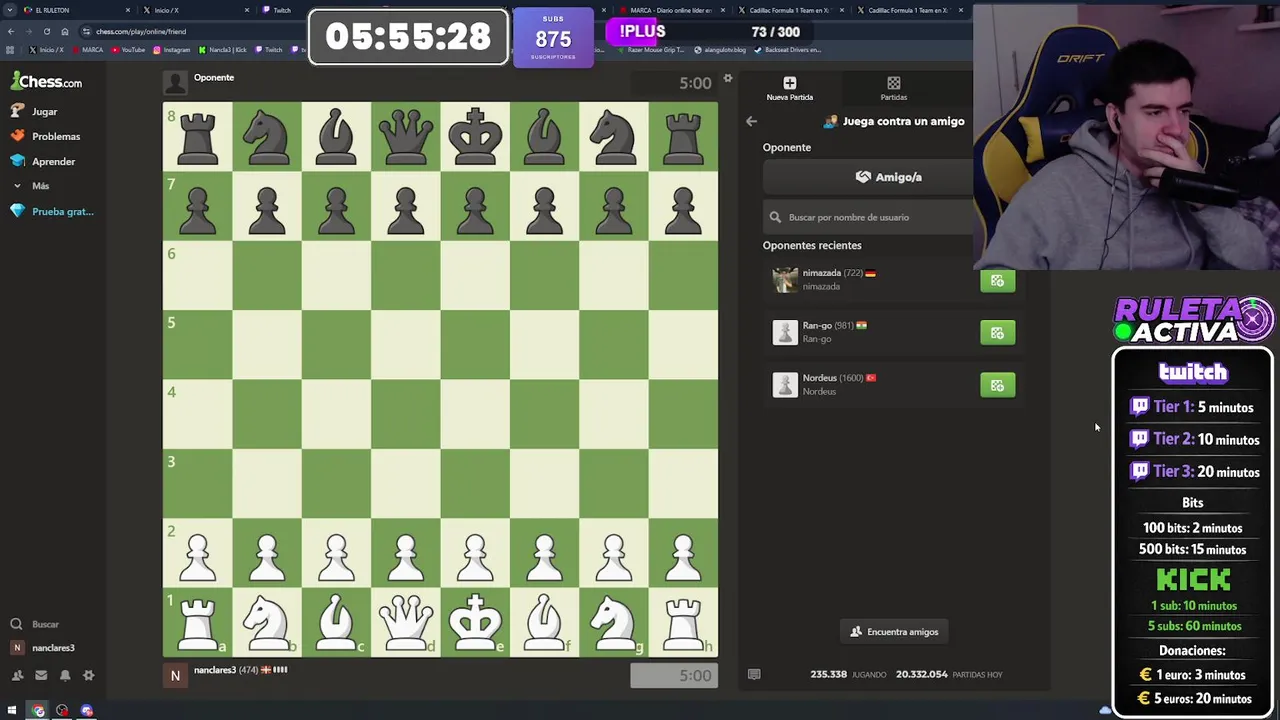Select the white knight on b1

(x=267, y=622)
